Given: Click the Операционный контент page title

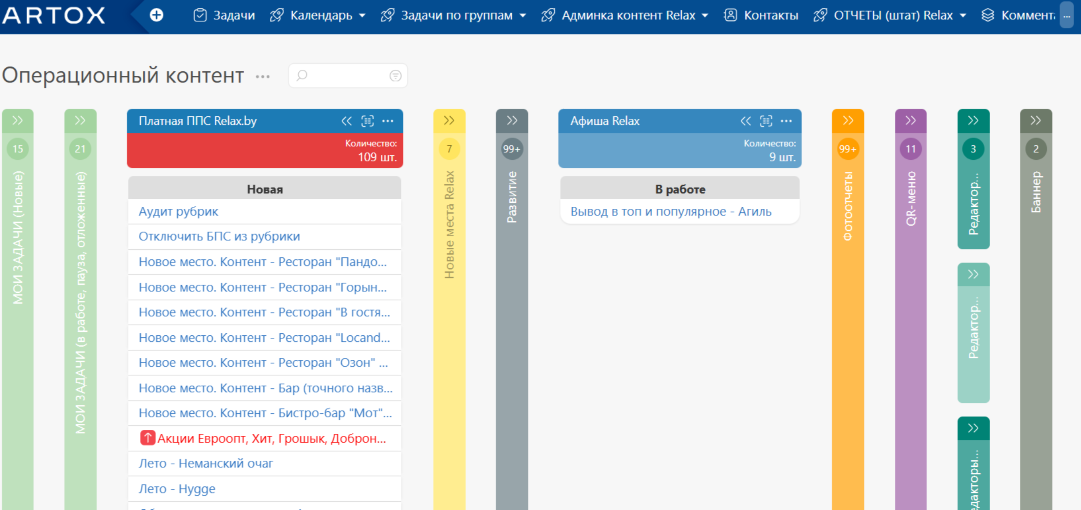Looking at the screenshot, I should click(x=123, y=76).
